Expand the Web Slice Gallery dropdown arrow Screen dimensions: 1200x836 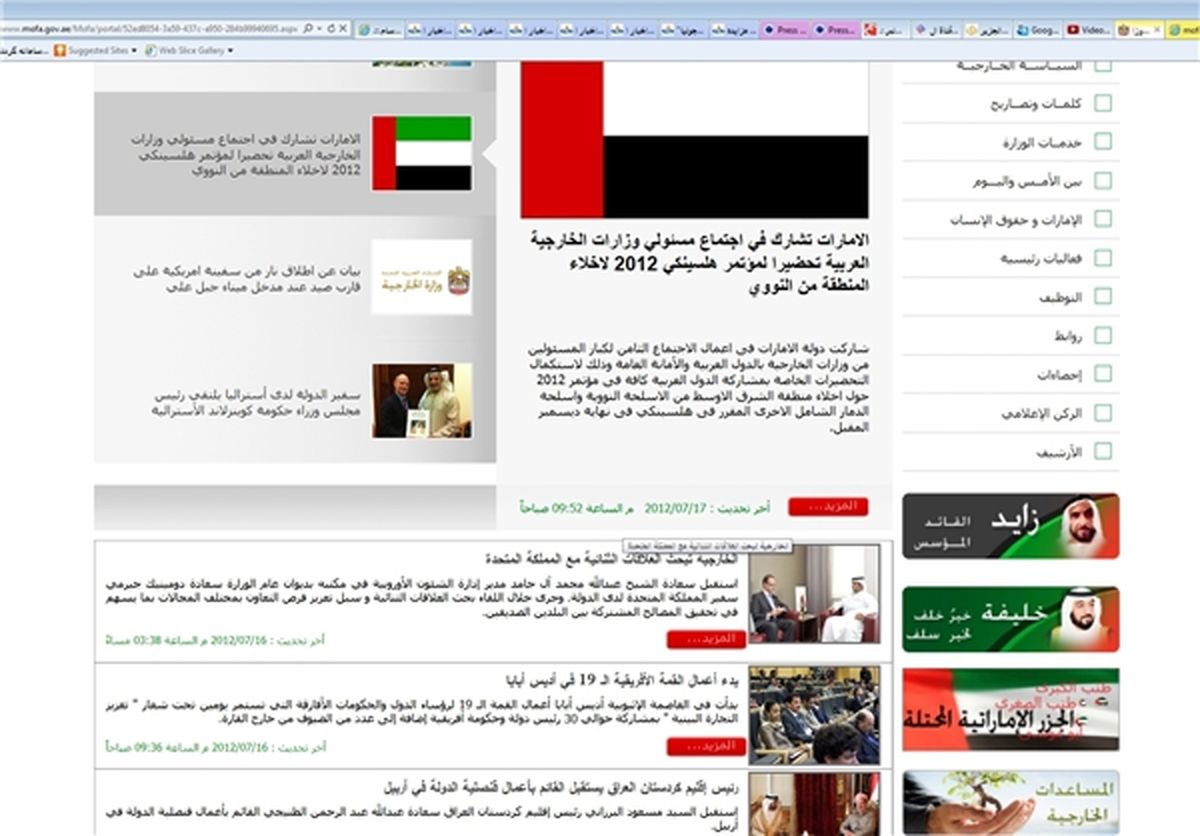click(x=230, y=51)
